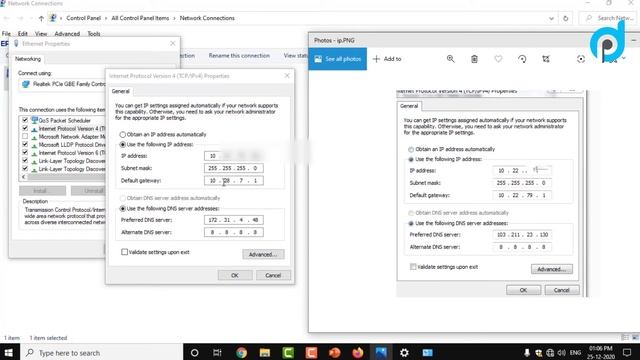Launch Google Chrome from the taskbar
Screen dimensions: 640x360
(x=241, y=352)
